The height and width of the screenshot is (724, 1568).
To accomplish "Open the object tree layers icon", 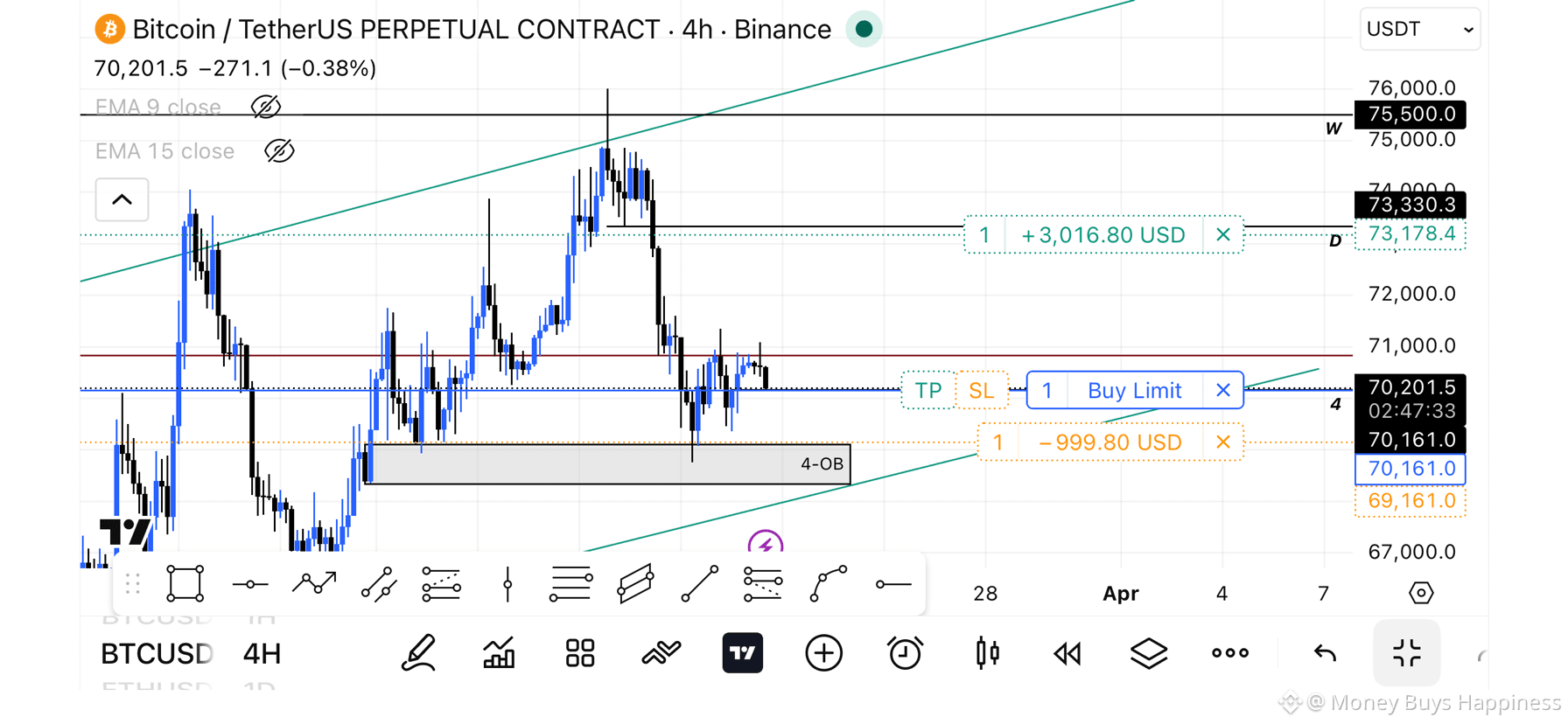I will (x=1149, y=653).
